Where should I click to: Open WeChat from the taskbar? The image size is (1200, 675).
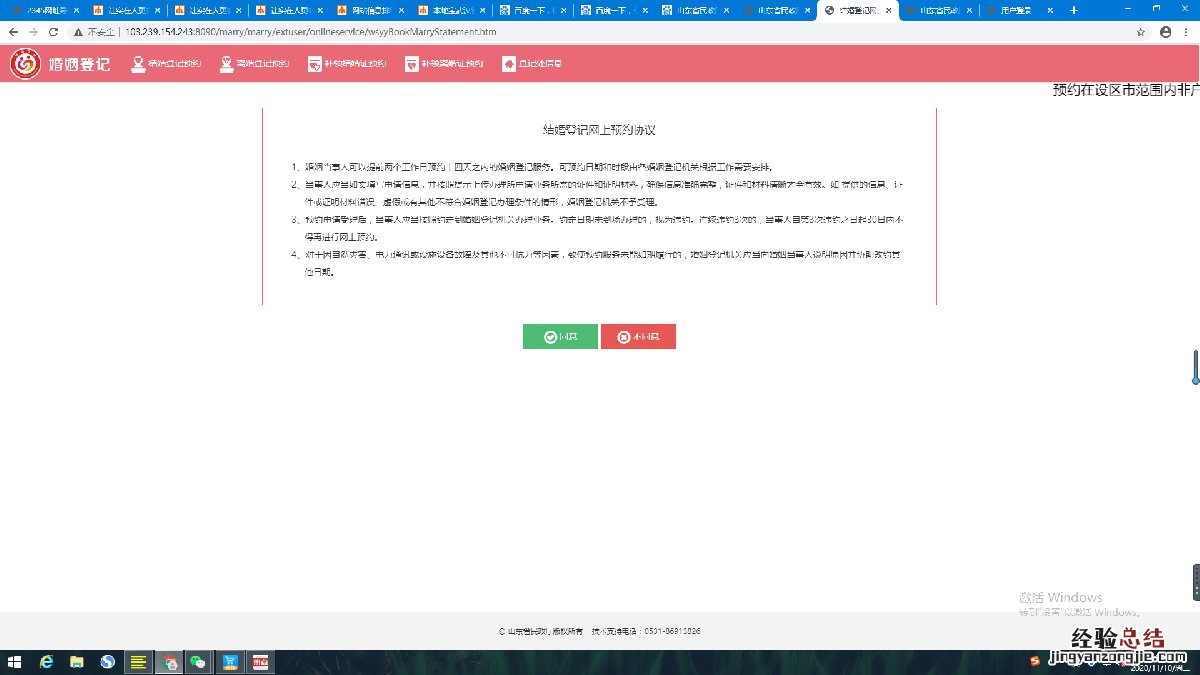click(x=199, y=662)
